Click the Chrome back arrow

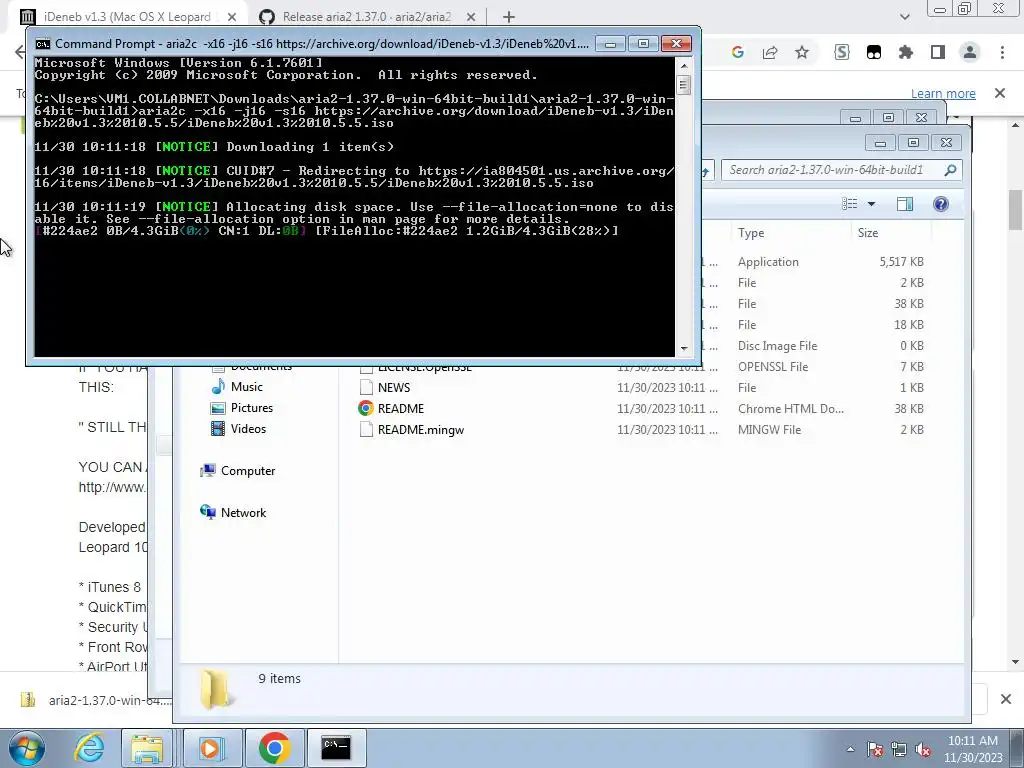(21, 52)
